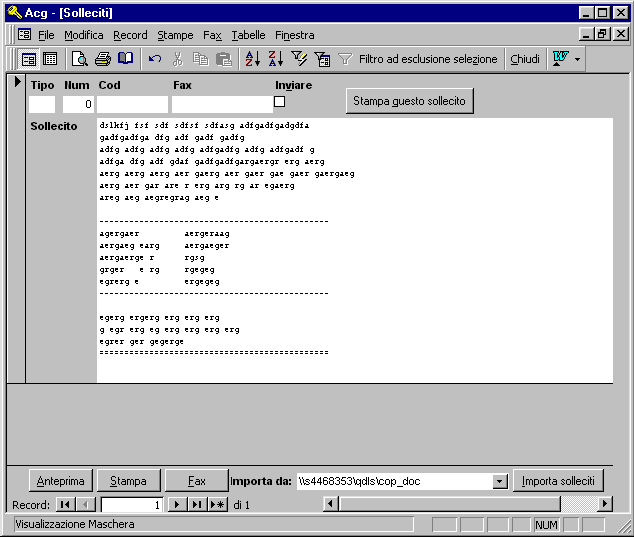Click the Anteprima button

[61, 481]
